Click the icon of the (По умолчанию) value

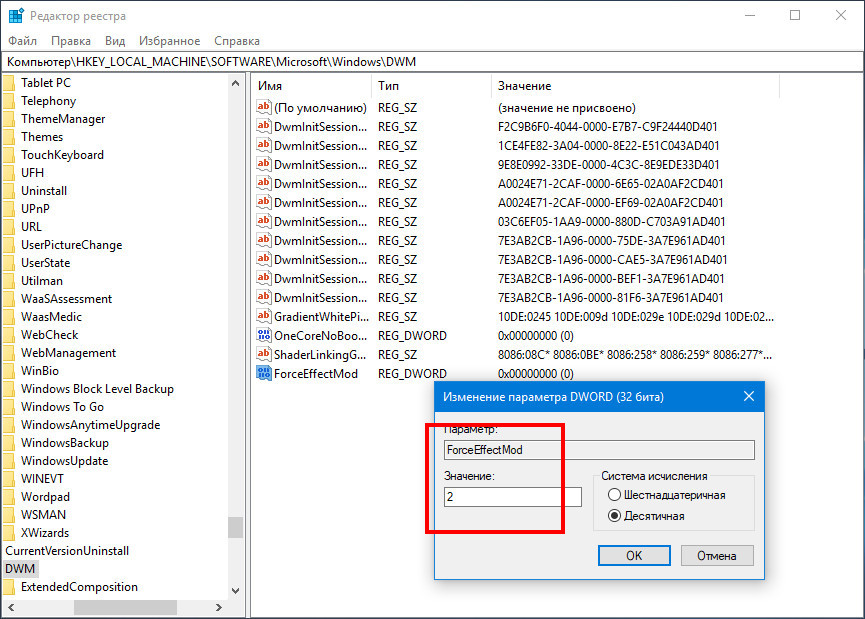coord(264,107)
